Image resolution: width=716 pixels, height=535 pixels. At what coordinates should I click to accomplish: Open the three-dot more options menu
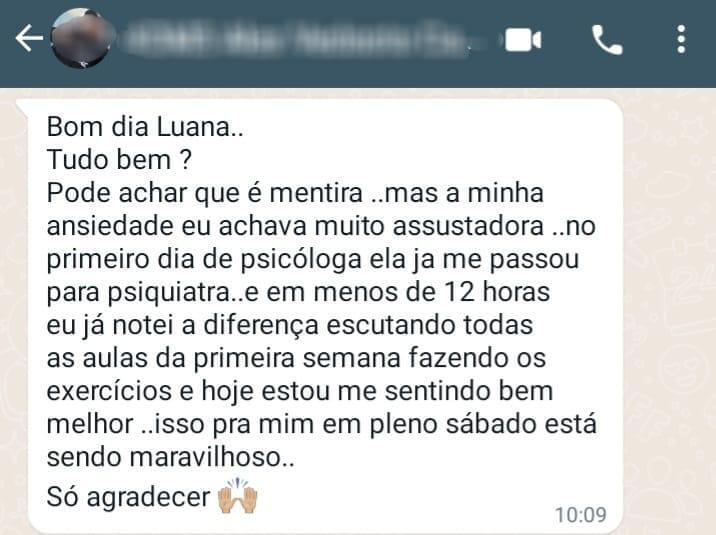point(681,40)
